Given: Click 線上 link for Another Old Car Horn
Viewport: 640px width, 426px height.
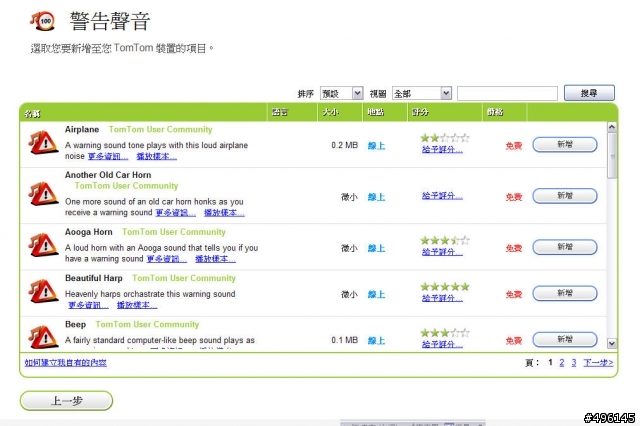Looking at the screenshot, I should click(376, 197).
